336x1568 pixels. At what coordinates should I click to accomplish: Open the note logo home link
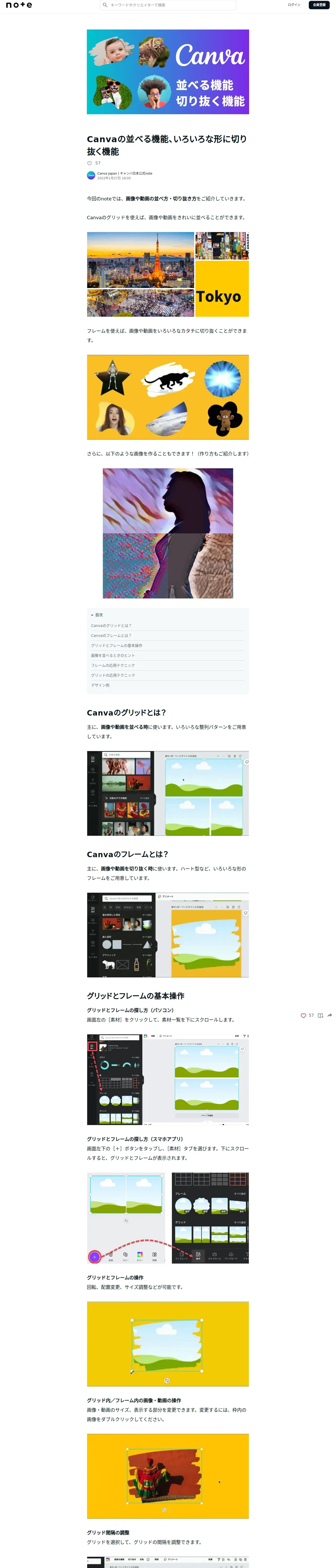(x=19, y=5)
